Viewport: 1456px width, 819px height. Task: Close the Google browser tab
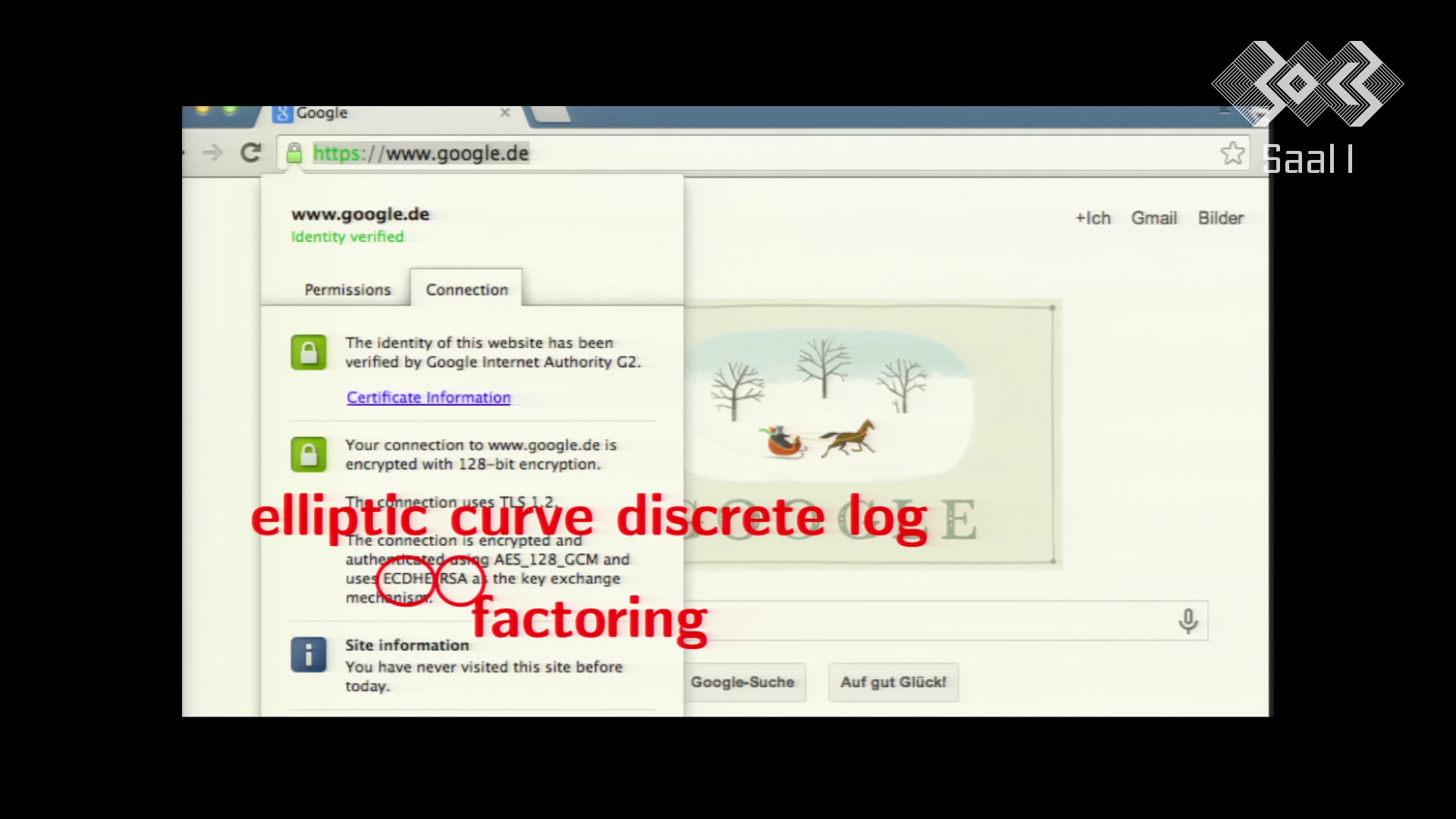[x=505, y=113]
